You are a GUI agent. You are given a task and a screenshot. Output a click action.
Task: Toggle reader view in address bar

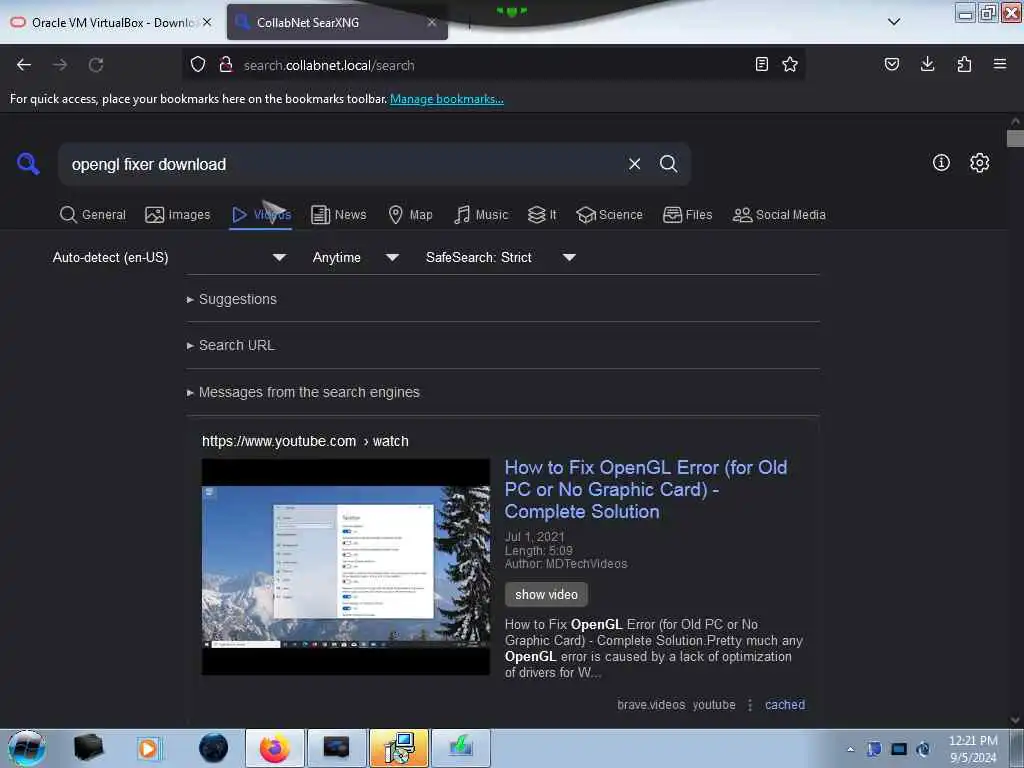(761, 64)
